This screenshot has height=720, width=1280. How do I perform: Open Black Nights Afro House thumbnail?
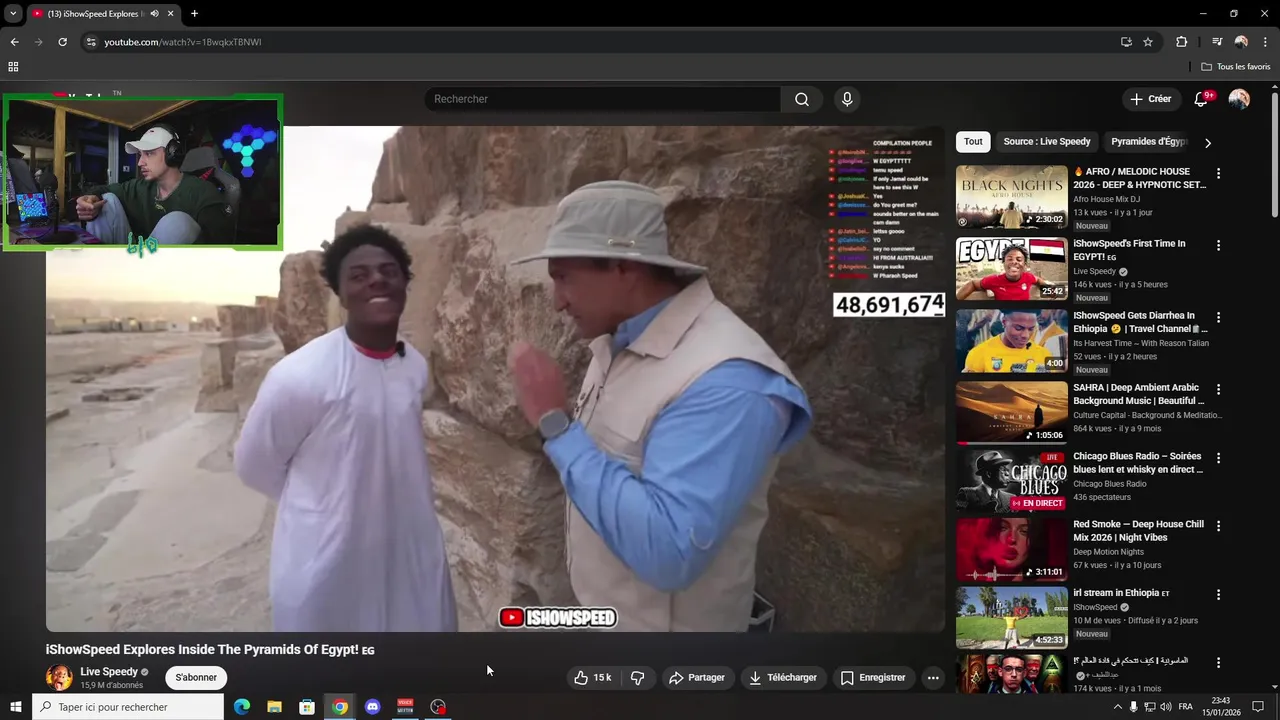tap(1011, 198)
